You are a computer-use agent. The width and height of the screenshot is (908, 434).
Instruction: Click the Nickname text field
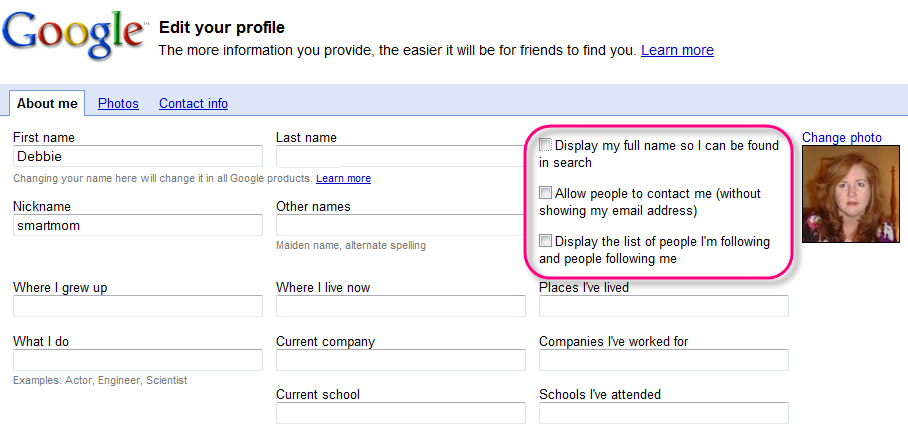[137, 225]
